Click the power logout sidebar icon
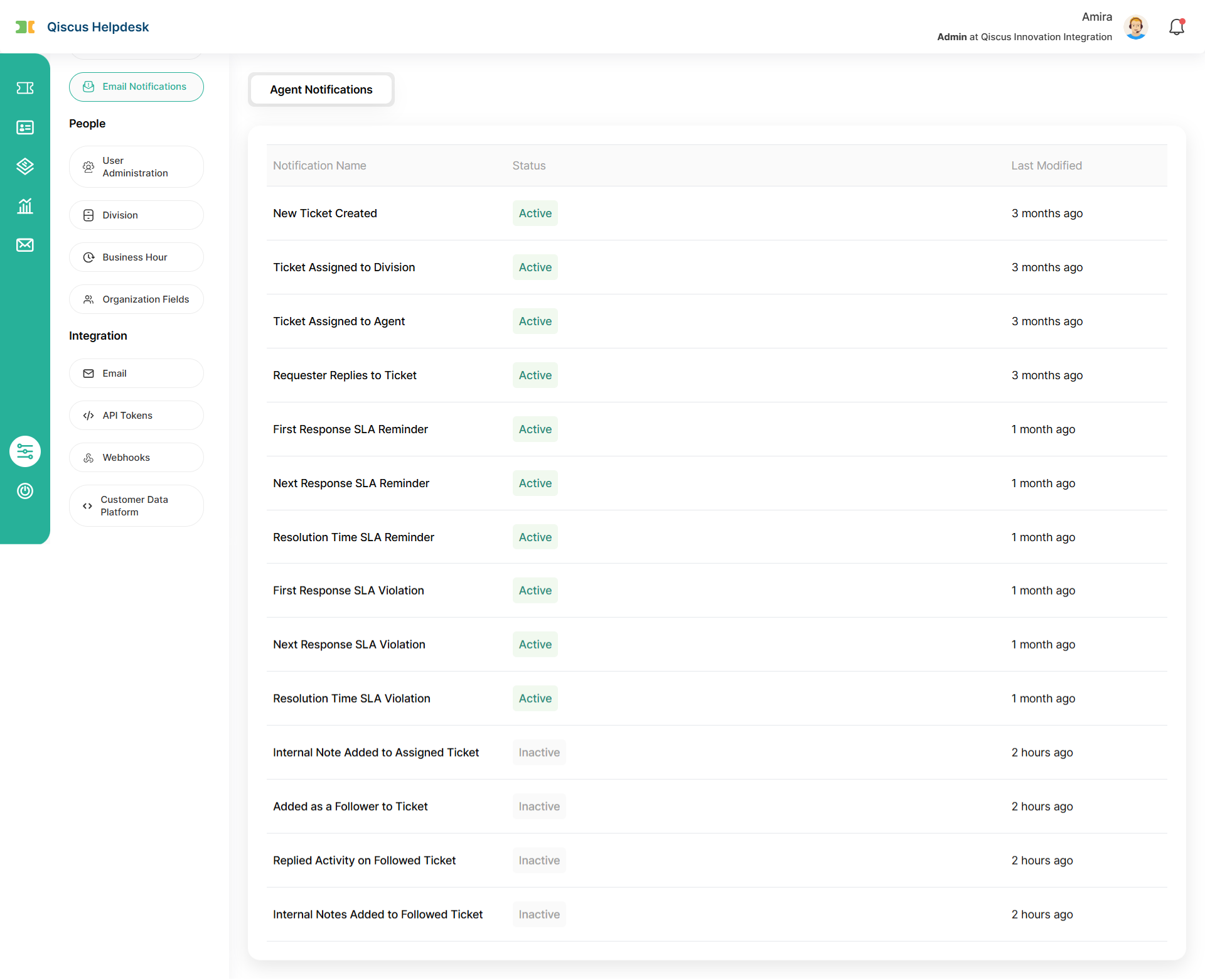 [x=25, y=491]
